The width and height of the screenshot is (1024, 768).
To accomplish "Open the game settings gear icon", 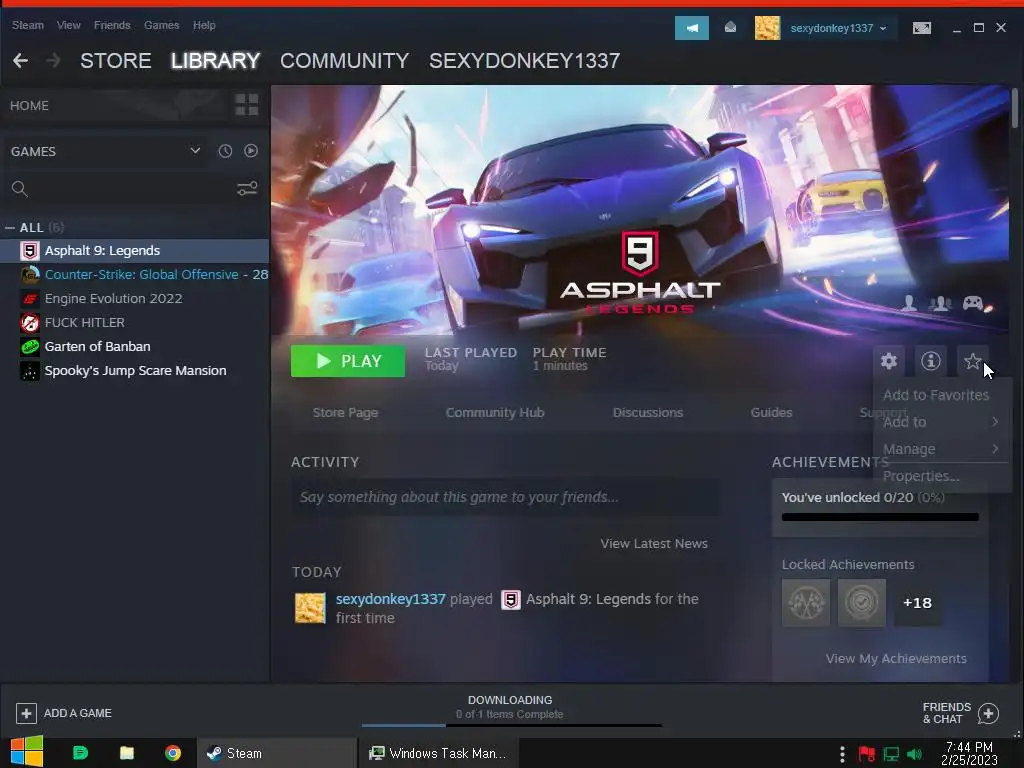I will click(889, 360).
